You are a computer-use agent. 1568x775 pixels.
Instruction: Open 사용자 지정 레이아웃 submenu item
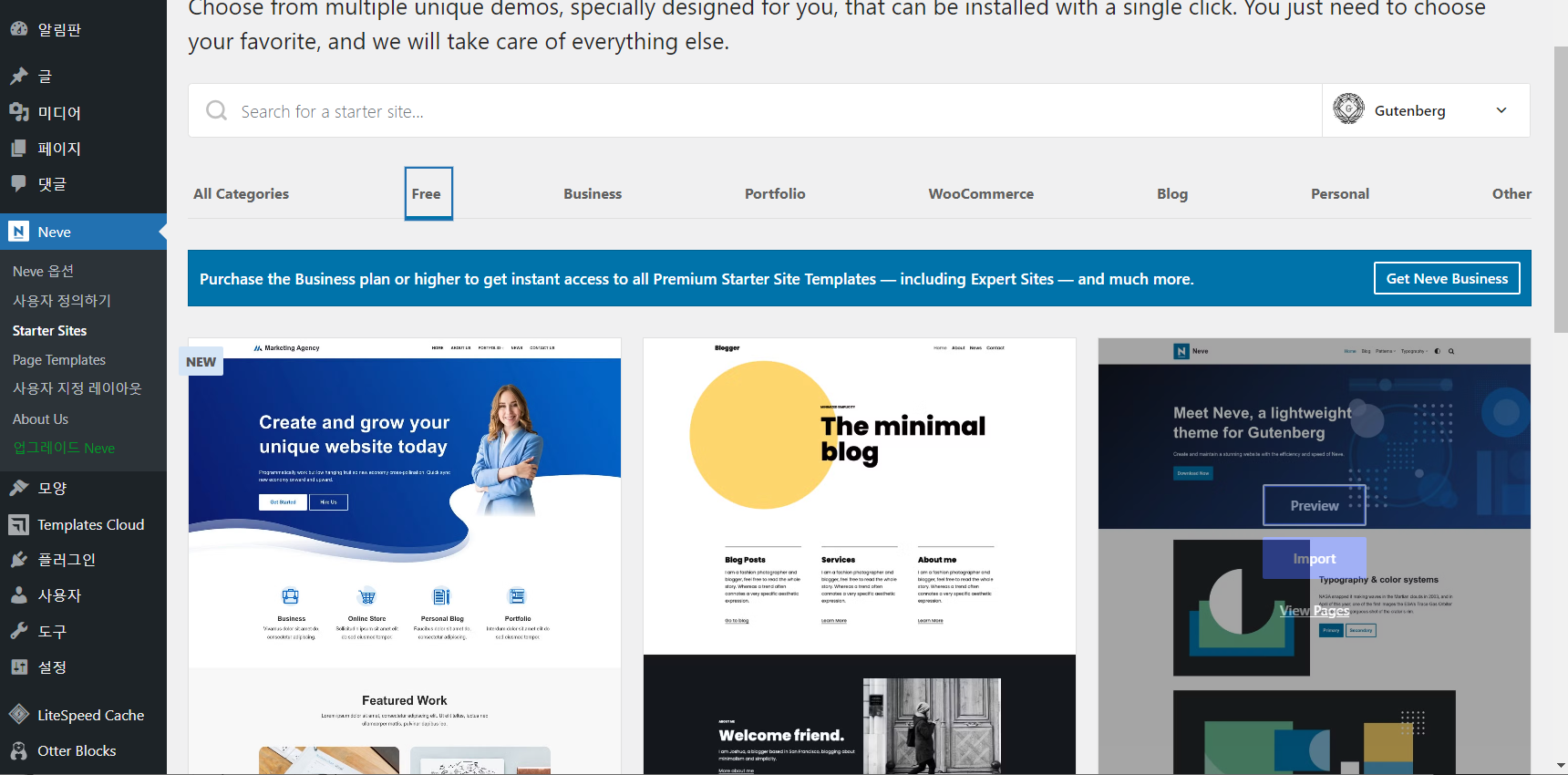tap(77, 388)
